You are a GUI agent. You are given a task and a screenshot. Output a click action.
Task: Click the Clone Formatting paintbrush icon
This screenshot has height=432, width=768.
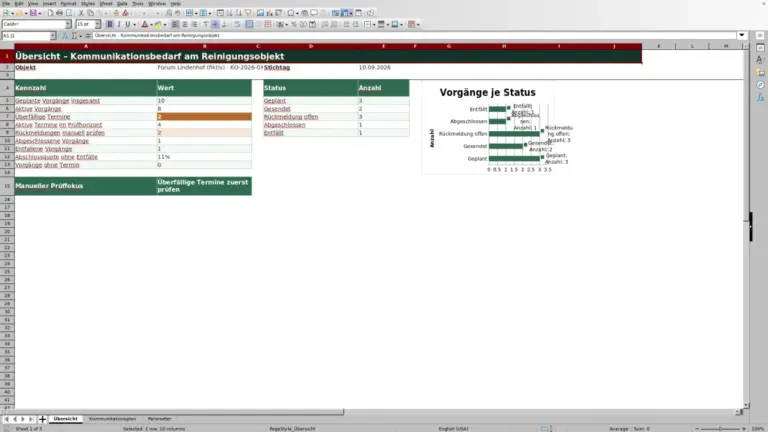click(x=116, y=13)
